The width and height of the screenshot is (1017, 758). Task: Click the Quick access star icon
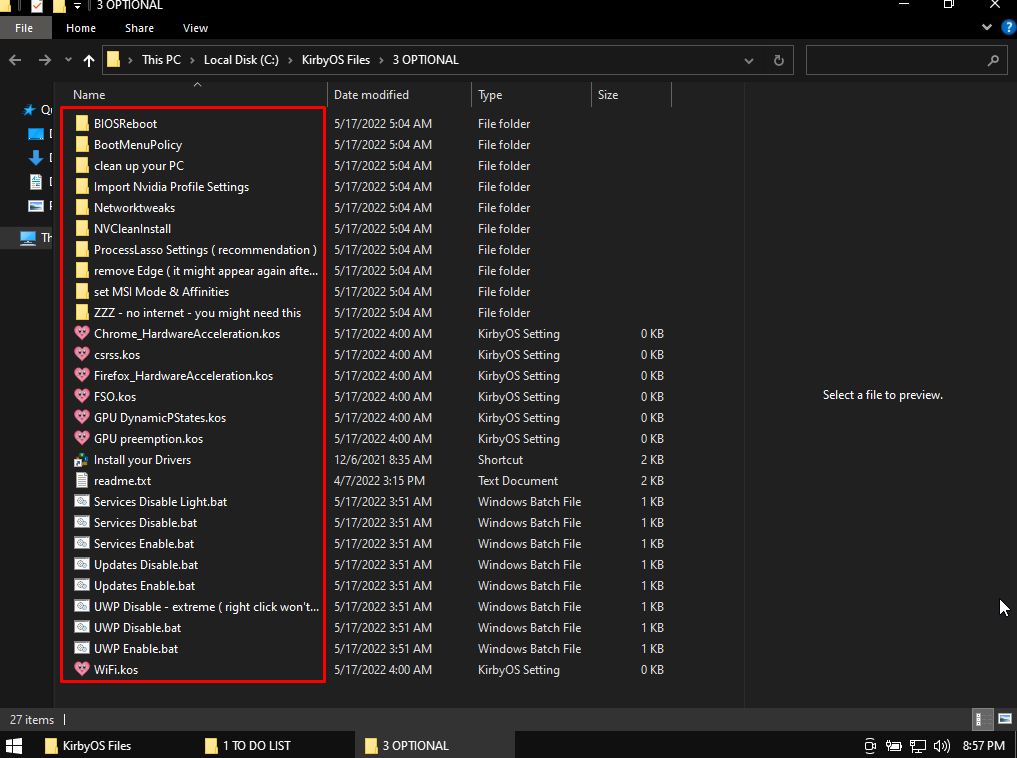29,110
